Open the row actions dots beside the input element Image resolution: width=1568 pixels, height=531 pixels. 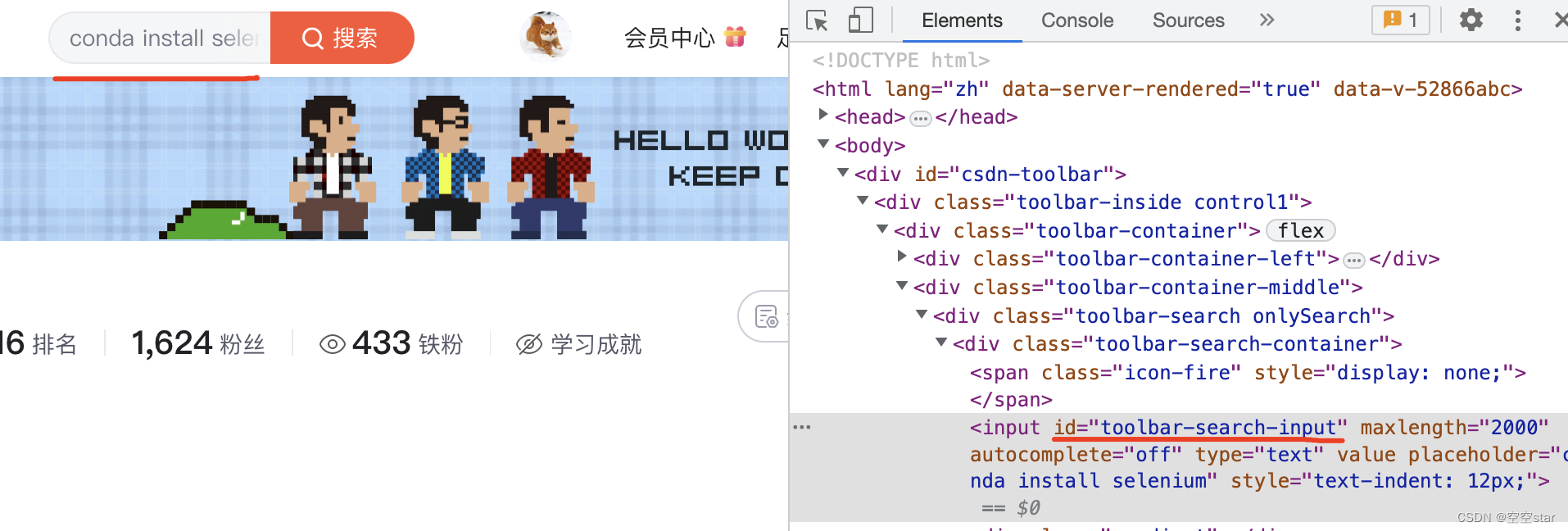pos(802,427)
